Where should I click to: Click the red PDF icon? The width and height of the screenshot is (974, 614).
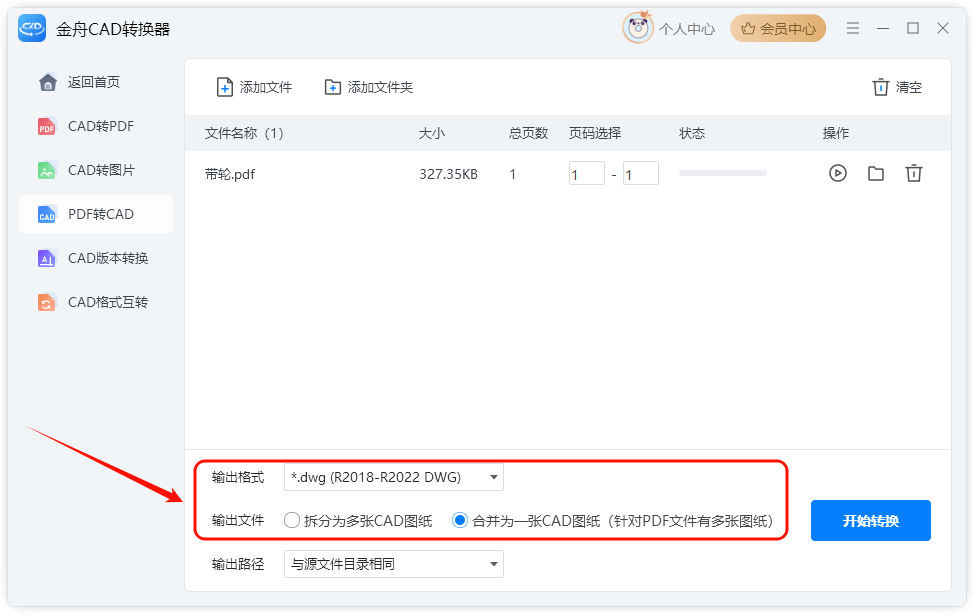(x=47, y=126)
